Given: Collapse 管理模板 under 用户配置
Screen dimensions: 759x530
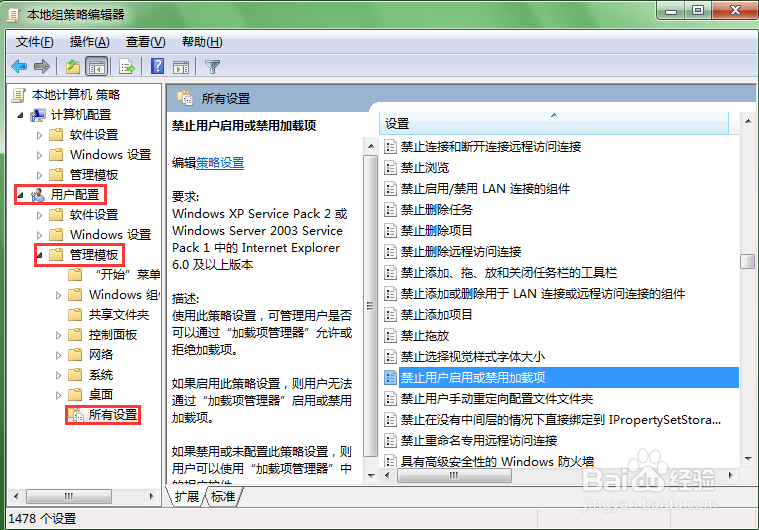Looking at the screenshot, I should coord(40,255).
